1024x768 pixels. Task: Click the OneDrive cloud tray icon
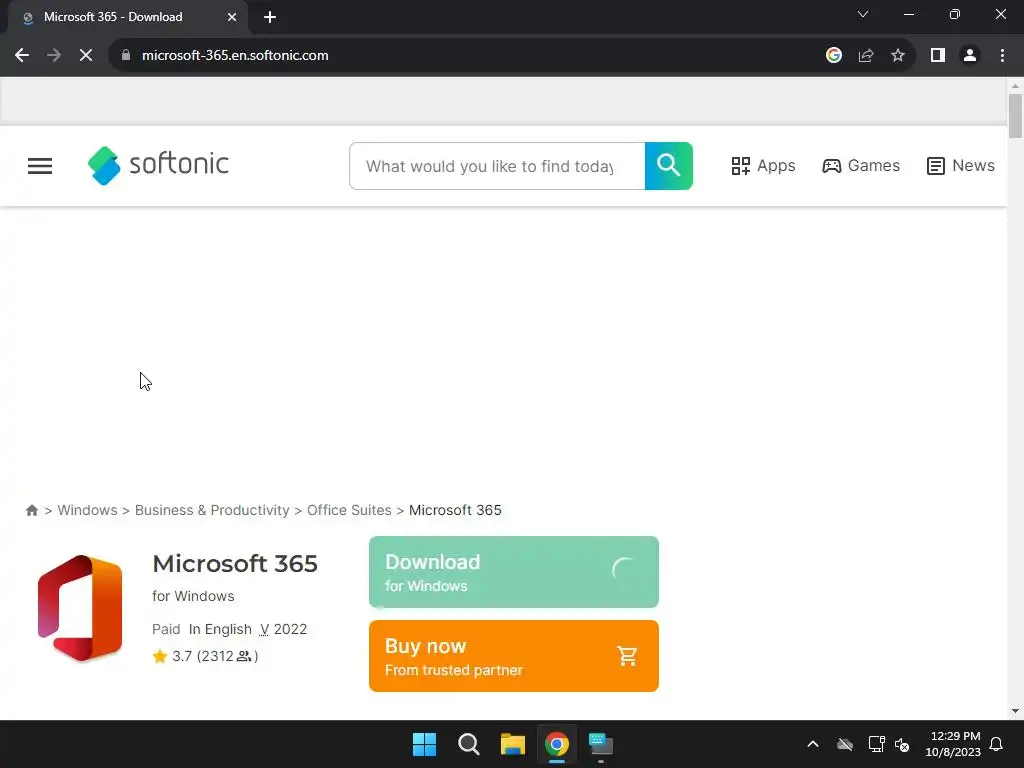pyautogui.click(x=845, y=744)
